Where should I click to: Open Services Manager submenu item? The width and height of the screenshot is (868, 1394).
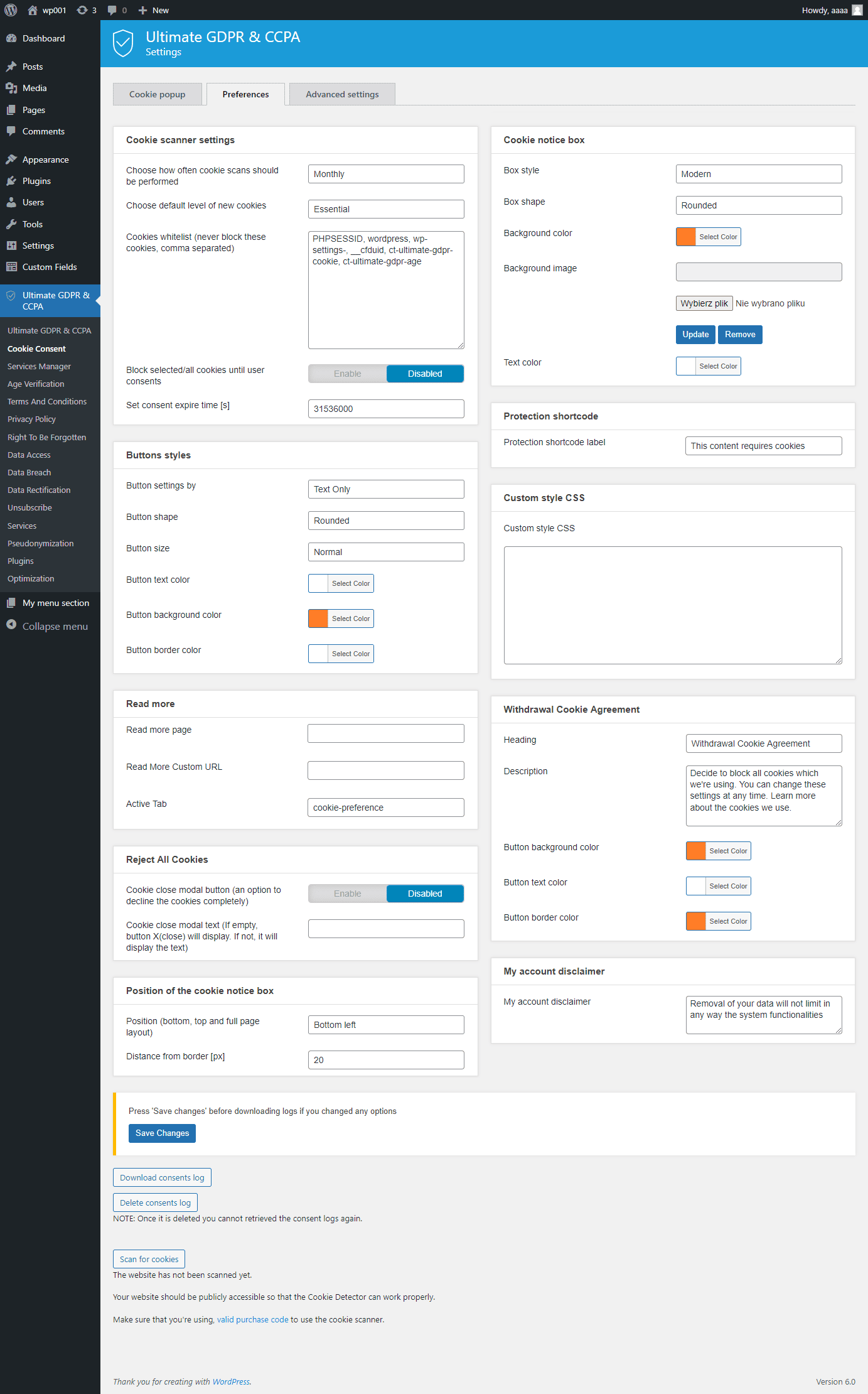coord(39,366)
